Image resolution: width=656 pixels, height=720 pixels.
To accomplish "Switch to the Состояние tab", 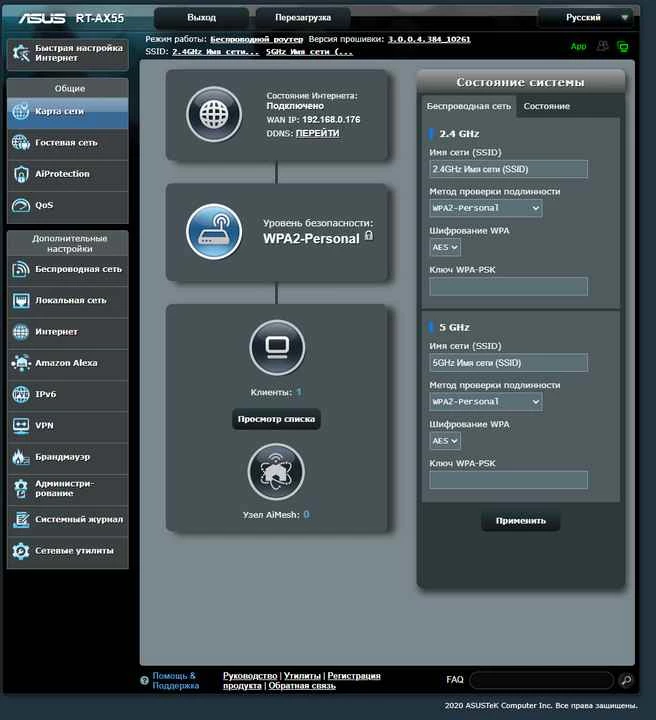I will click(x=547, y=107).
